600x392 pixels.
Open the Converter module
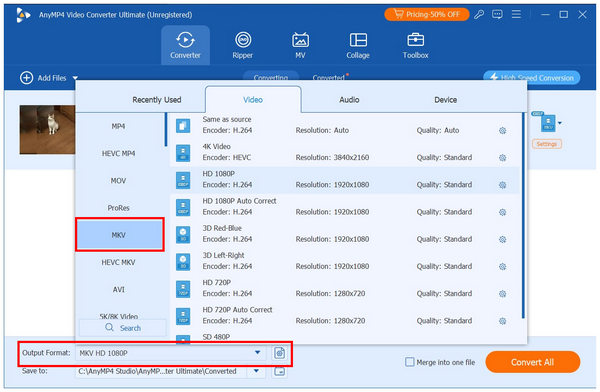click(185, 45)
